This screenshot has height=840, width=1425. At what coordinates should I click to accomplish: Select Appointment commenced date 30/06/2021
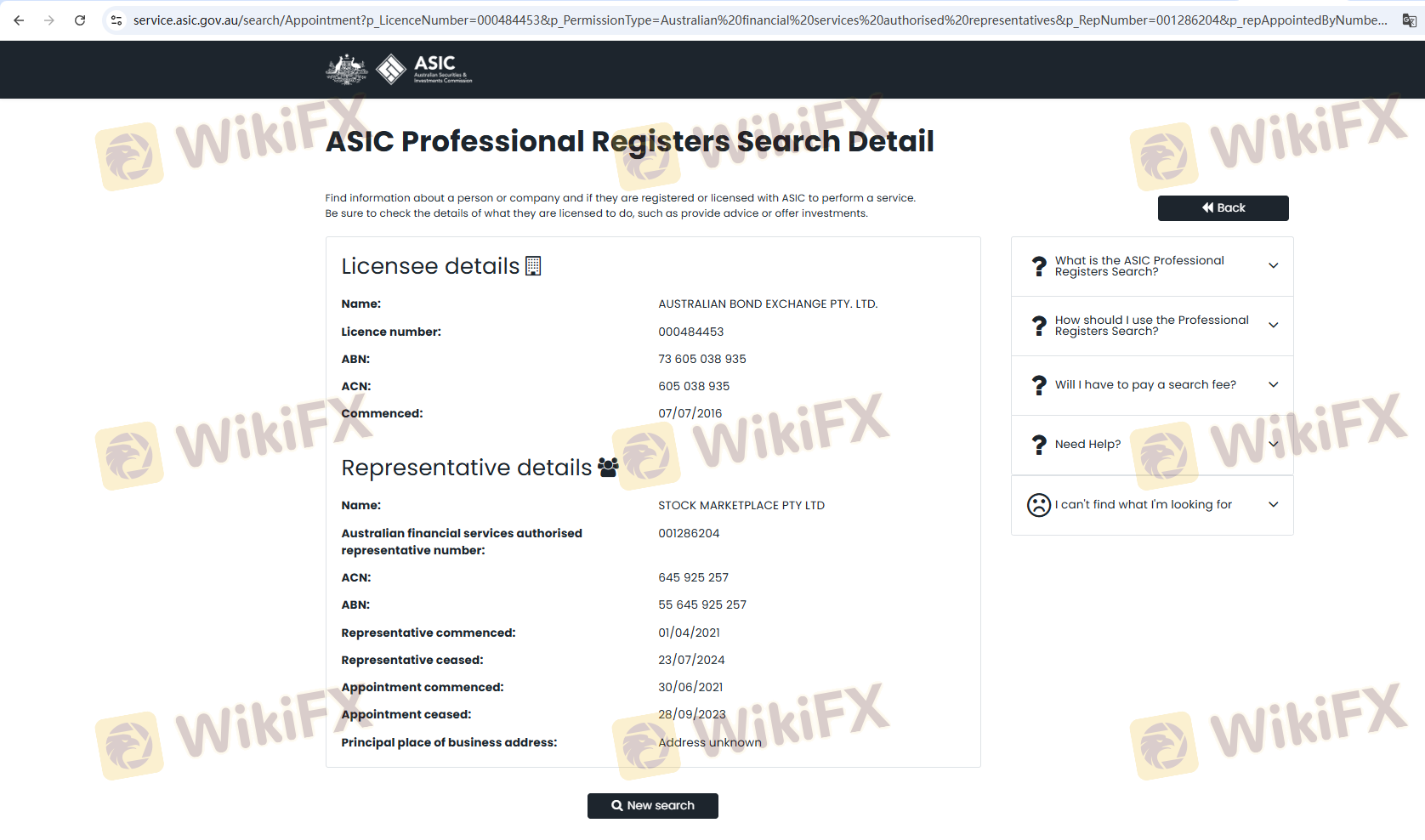tap(691, 687)
